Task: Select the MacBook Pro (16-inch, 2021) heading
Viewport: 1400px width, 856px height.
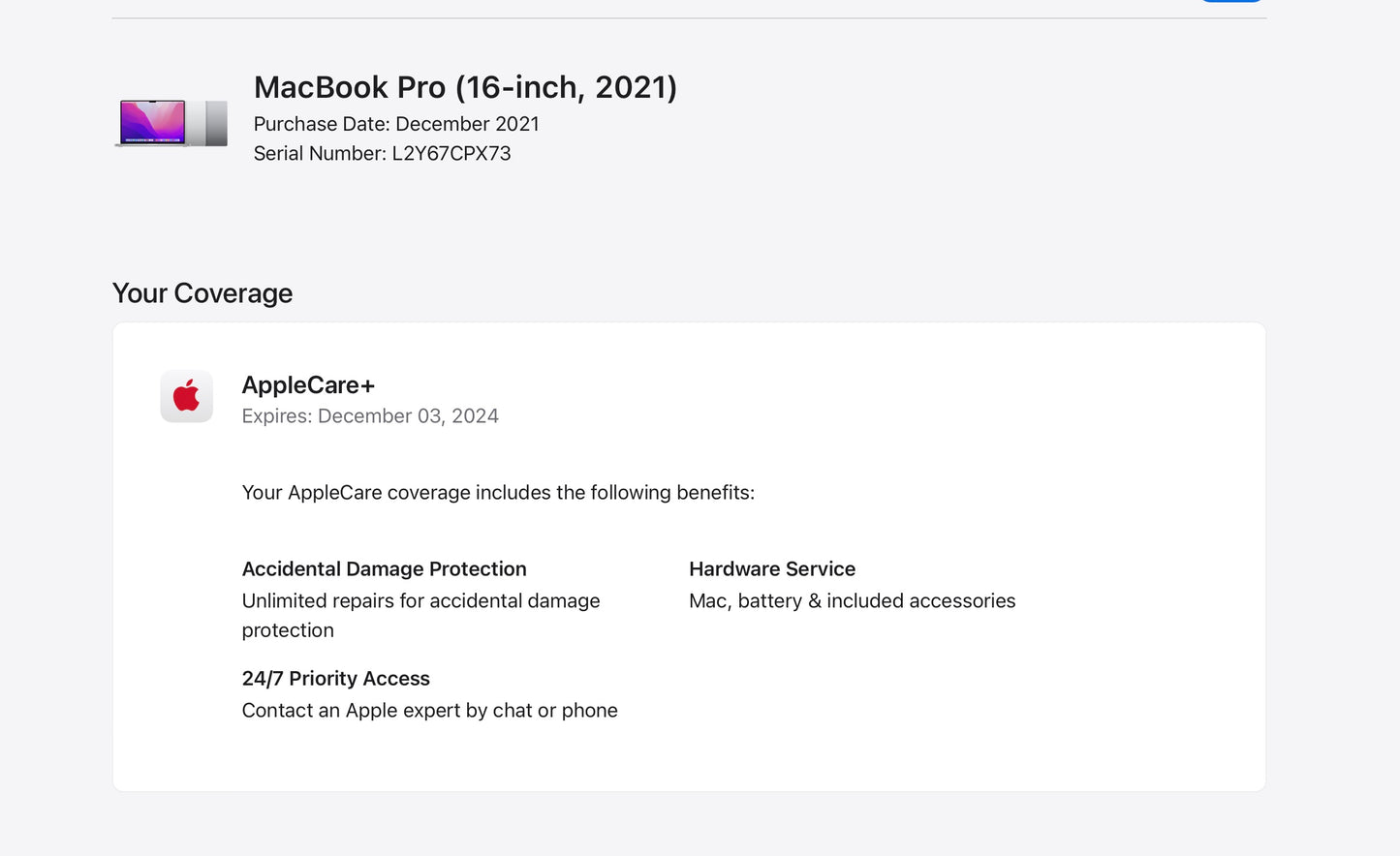Action: pos(465,87)
